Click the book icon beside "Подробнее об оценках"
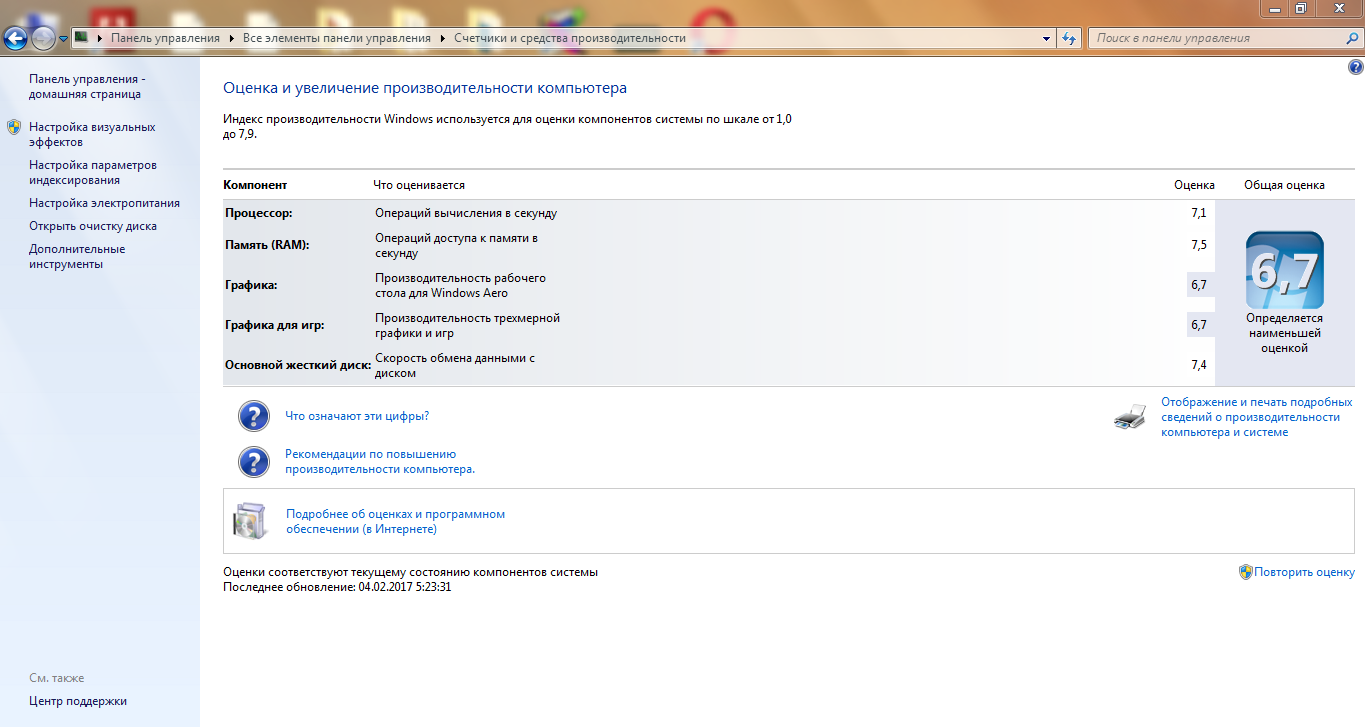1365x727 pixels. 250,521
